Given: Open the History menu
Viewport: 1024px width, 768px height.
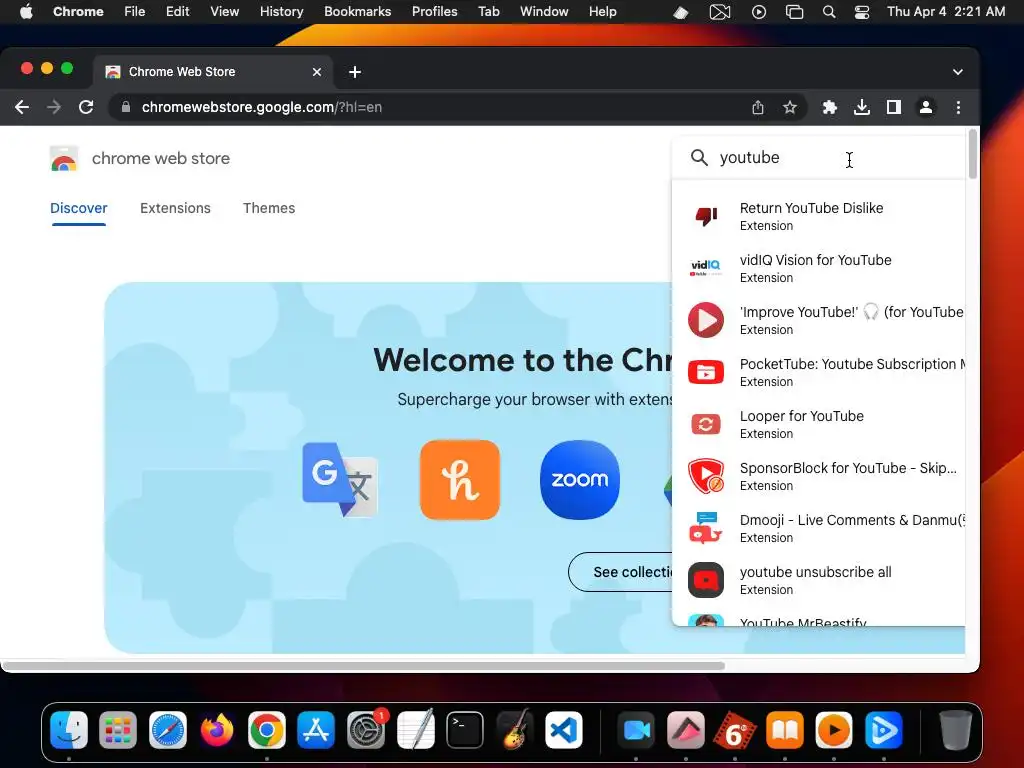Looking at the screenshot, I should (x=281, y=12).
